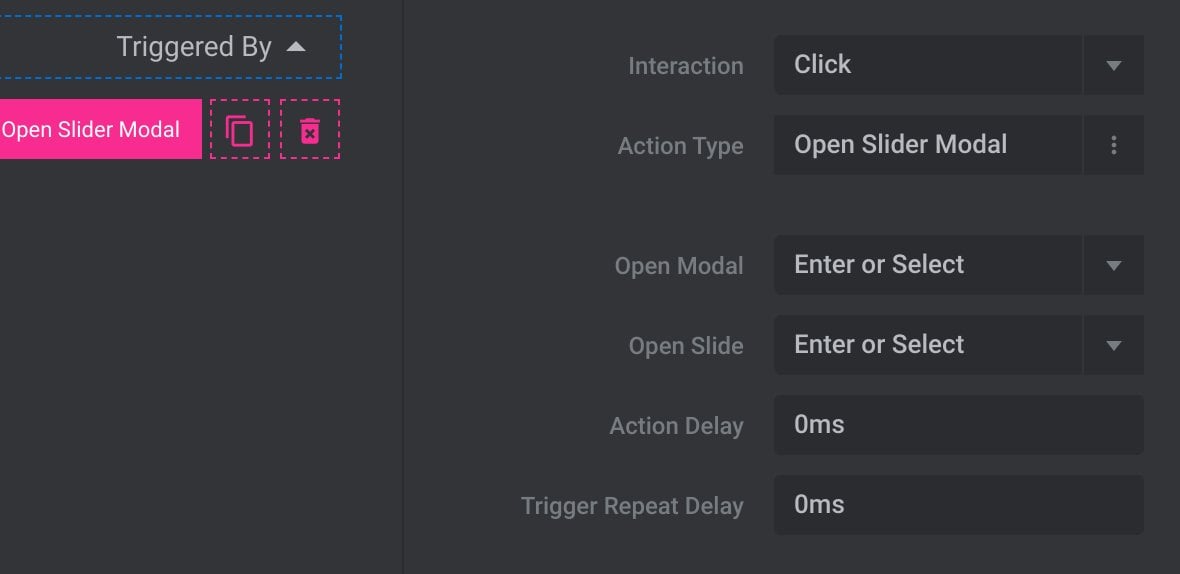
Task: Click the Trigger Repeat Delay 0ms input
Action: coord(959,505)
